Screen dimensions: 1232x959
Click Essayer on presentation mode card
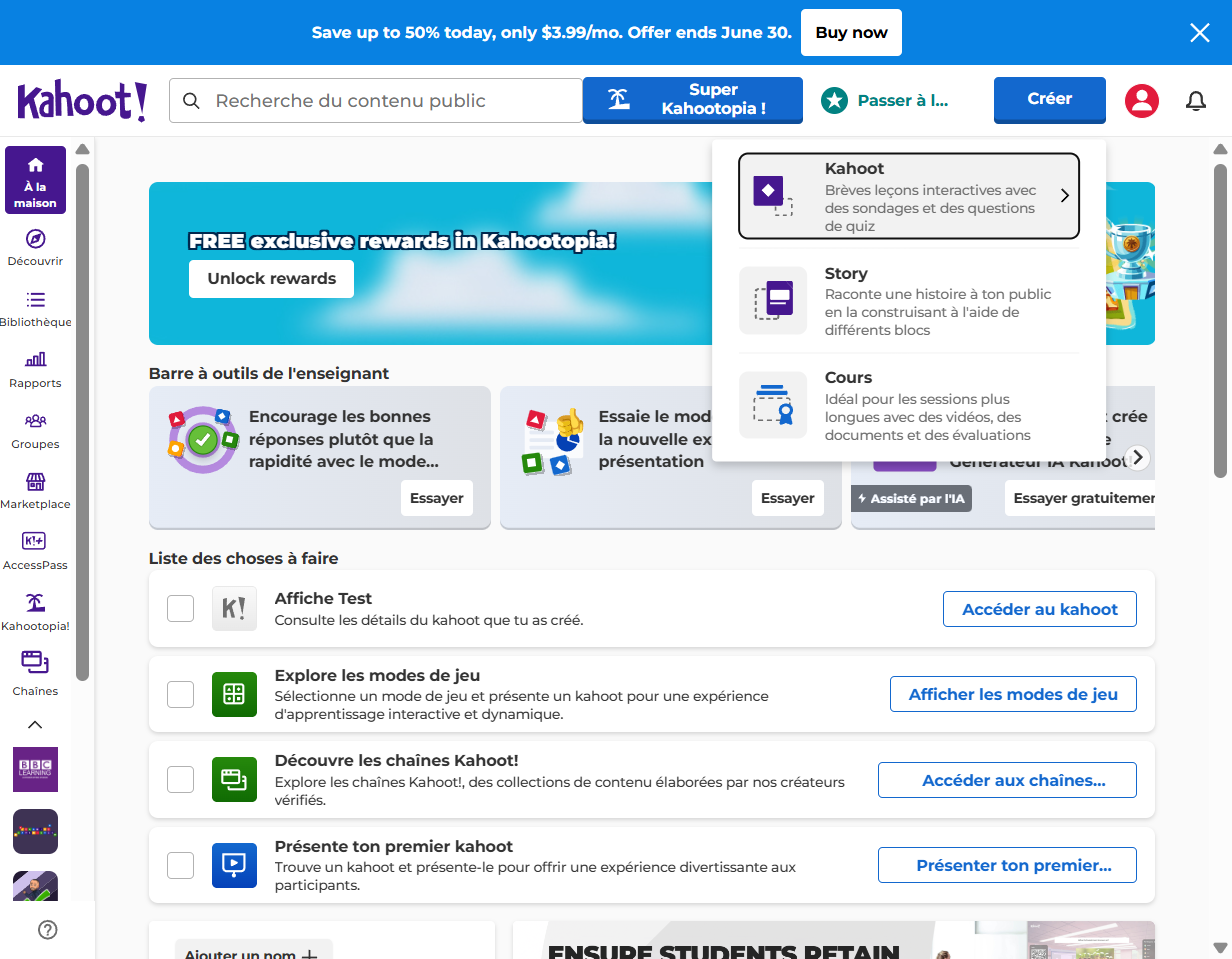[788, 498]
